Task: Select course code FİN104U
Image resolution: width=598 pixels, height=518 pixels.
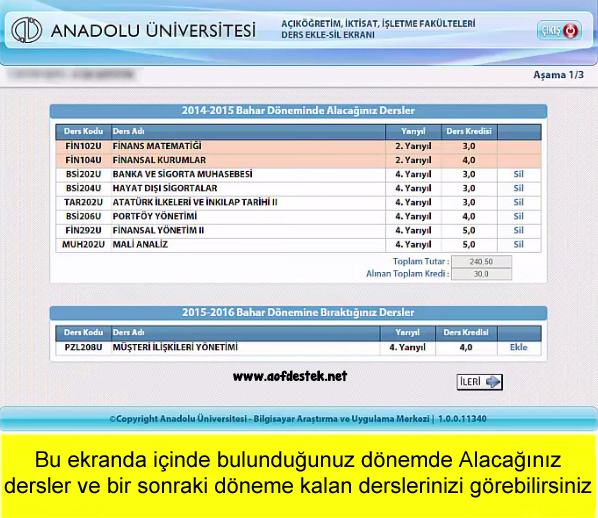Action: coord(84,160)
